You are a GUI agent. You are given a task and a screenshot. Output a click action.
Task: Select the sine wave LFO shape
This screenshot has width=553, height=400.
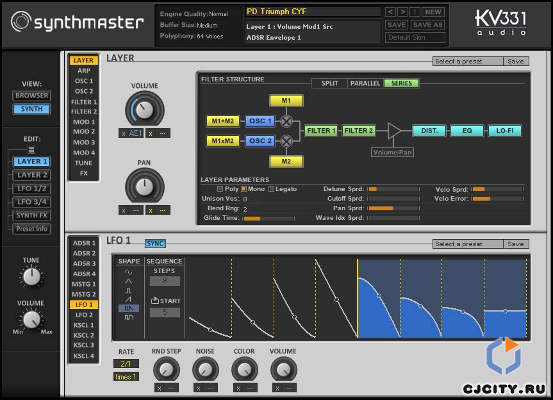[x=129, y=272]
